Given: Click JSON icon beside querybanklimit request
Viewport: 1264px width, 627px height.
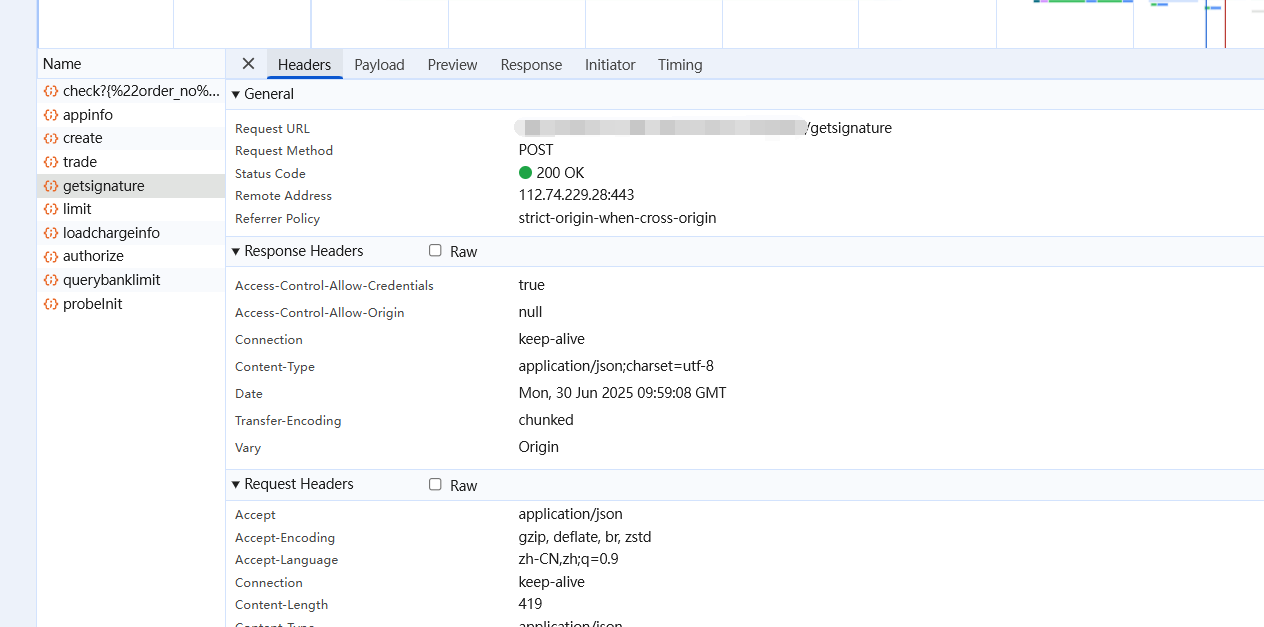Looking at the screenshot, I should coord(51,280).
